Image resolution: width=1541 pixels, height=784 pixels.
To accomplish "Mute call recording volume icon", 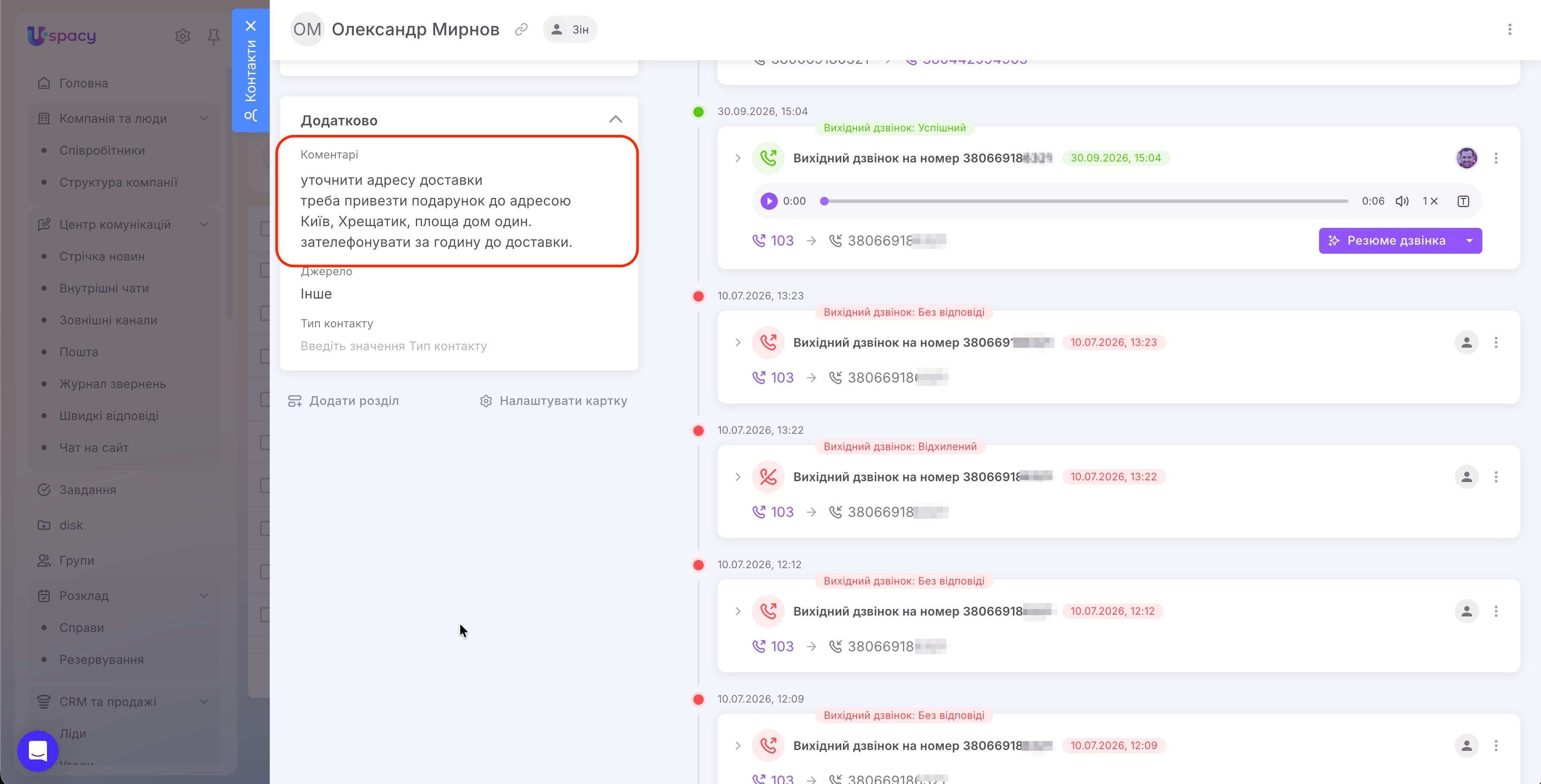I will click(1402, 201).
